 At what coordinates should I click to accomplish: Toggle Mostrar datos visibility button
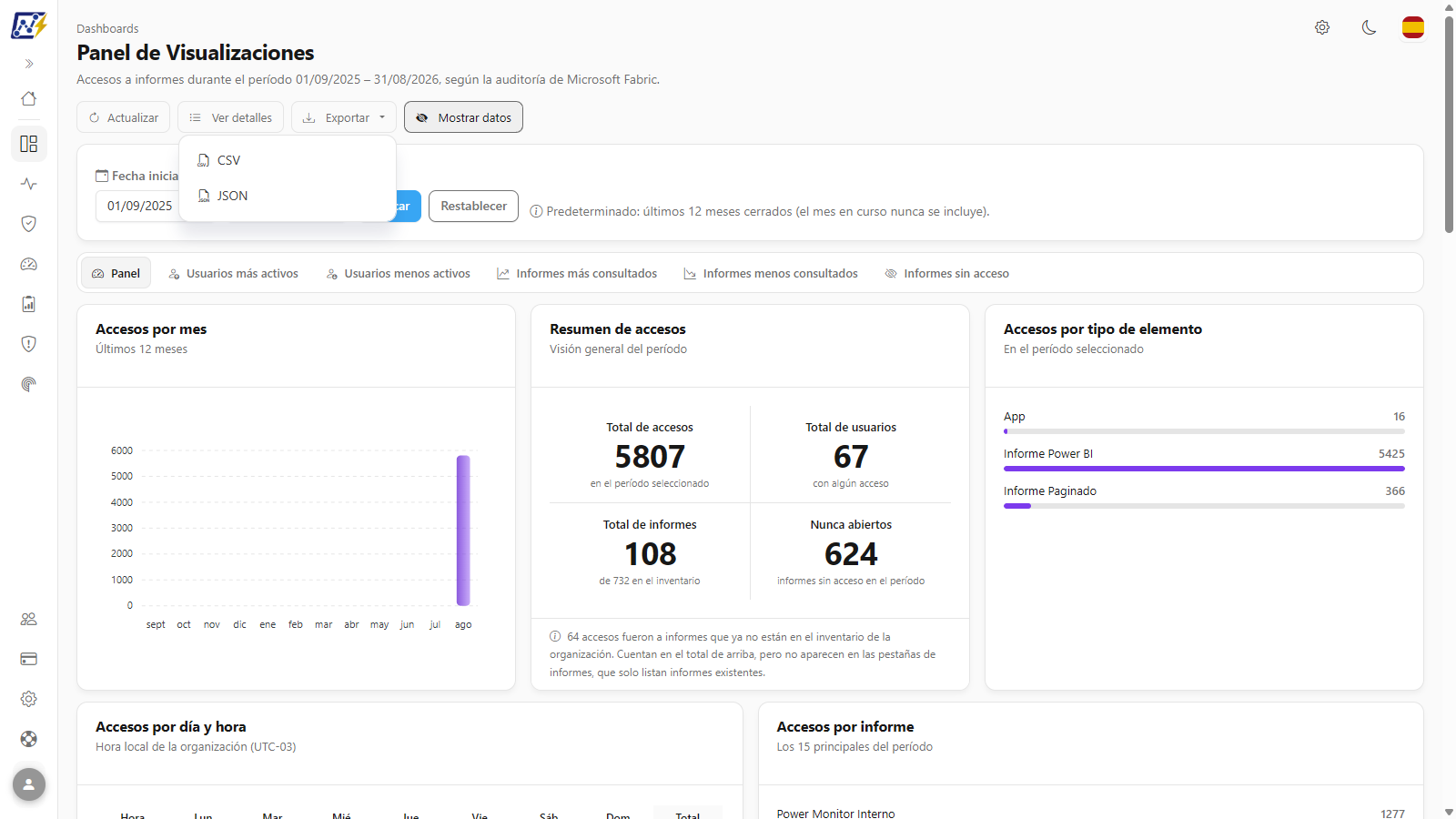click(x=463, y=117)
